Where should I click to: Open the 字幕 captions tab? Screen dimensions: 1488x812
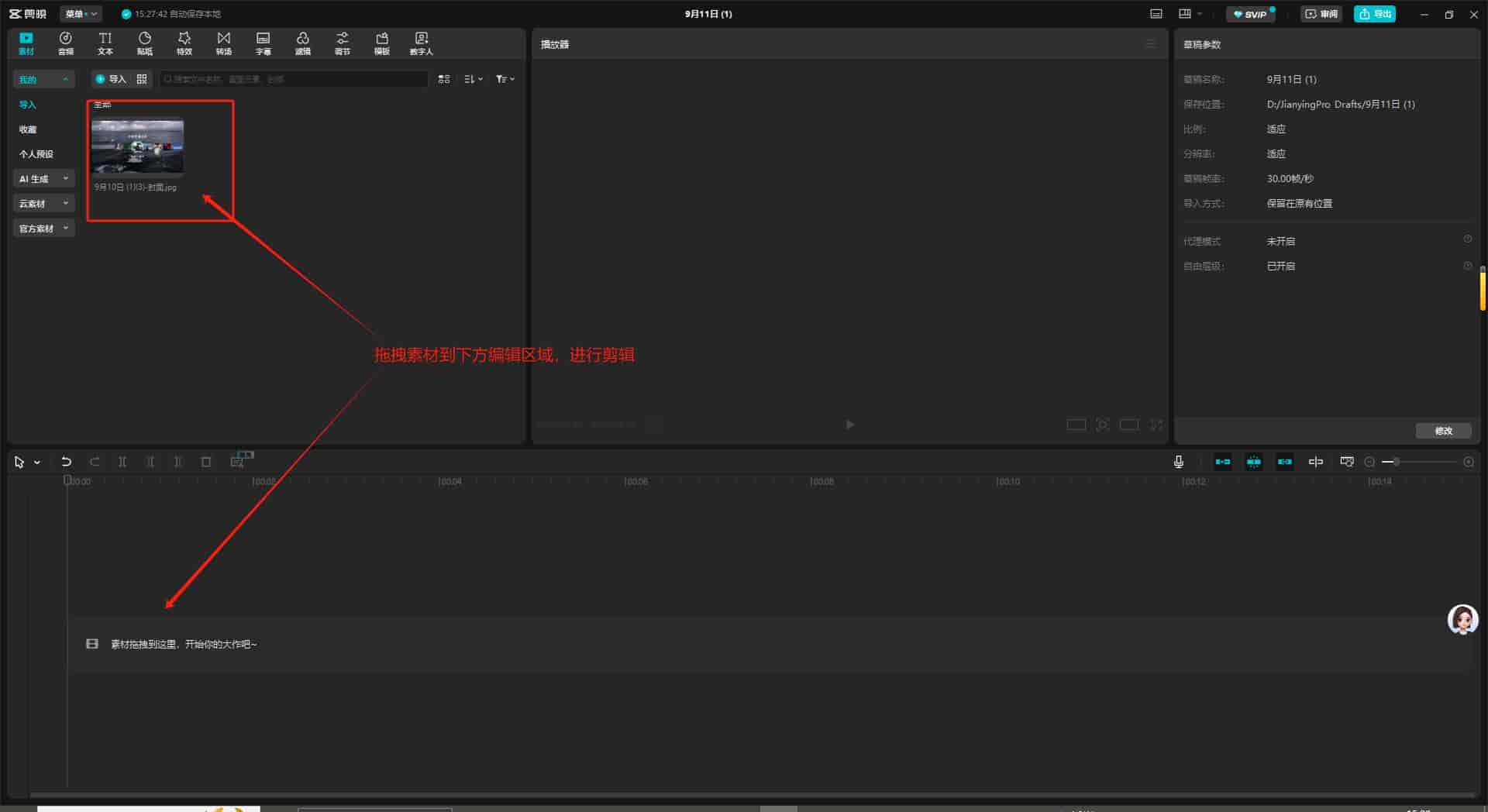click(x=263, y=43)
